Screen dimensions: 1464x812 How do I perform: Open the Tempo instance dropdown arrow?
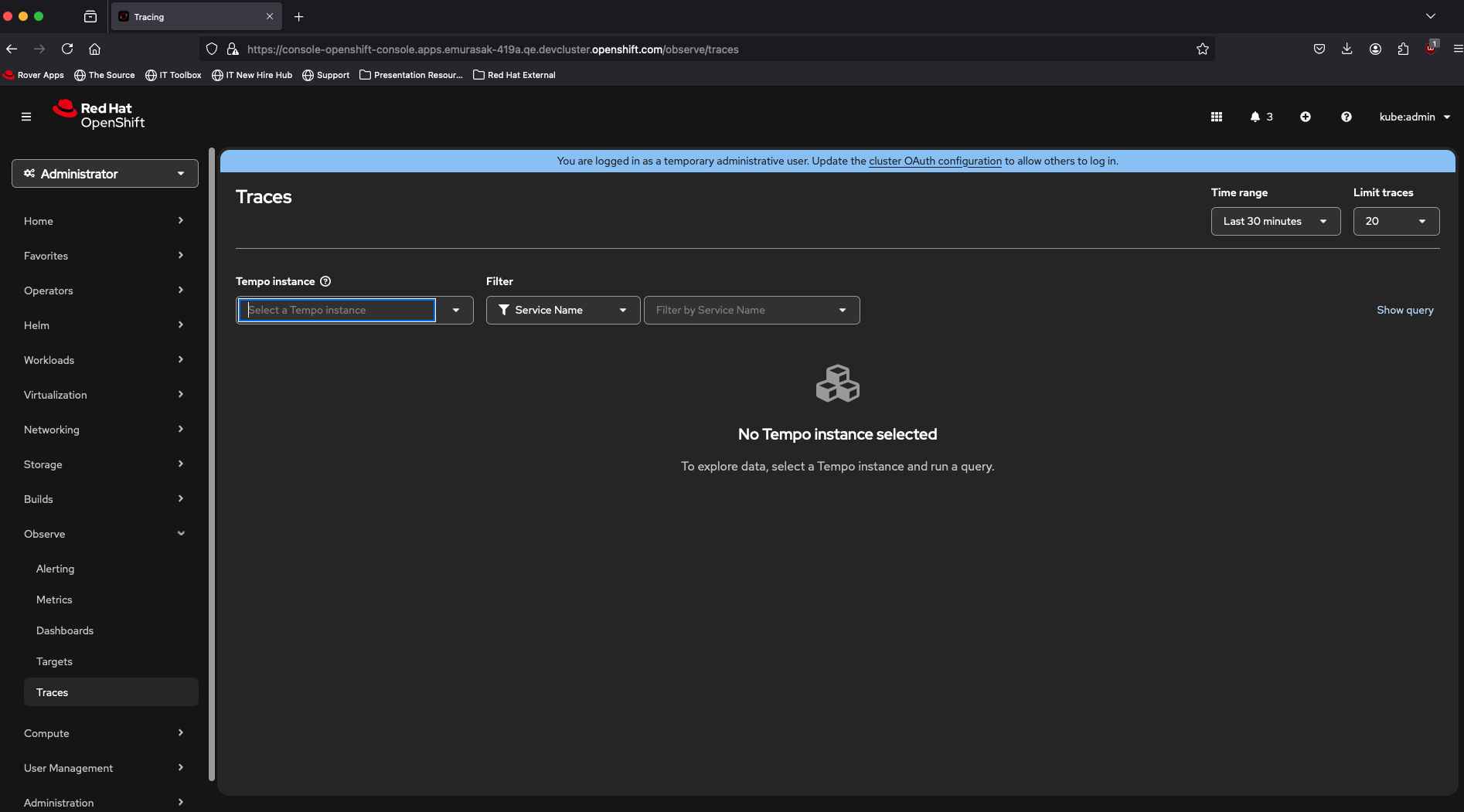[456, 310]
